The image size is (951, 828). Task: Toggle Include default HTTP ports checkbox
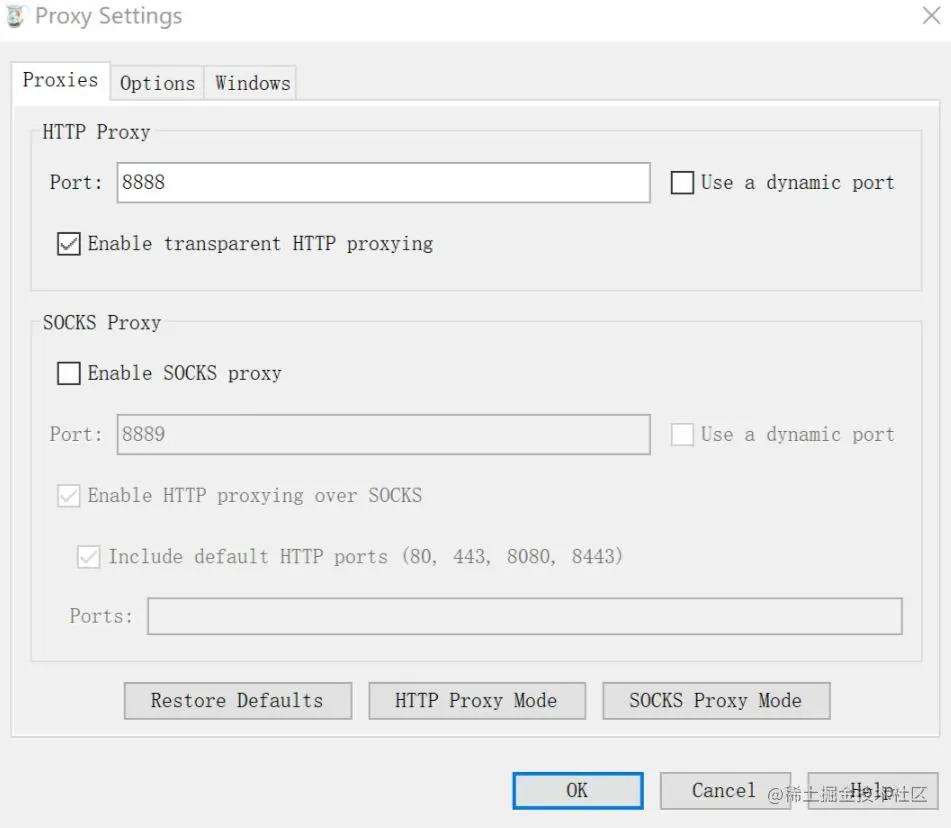89,556
